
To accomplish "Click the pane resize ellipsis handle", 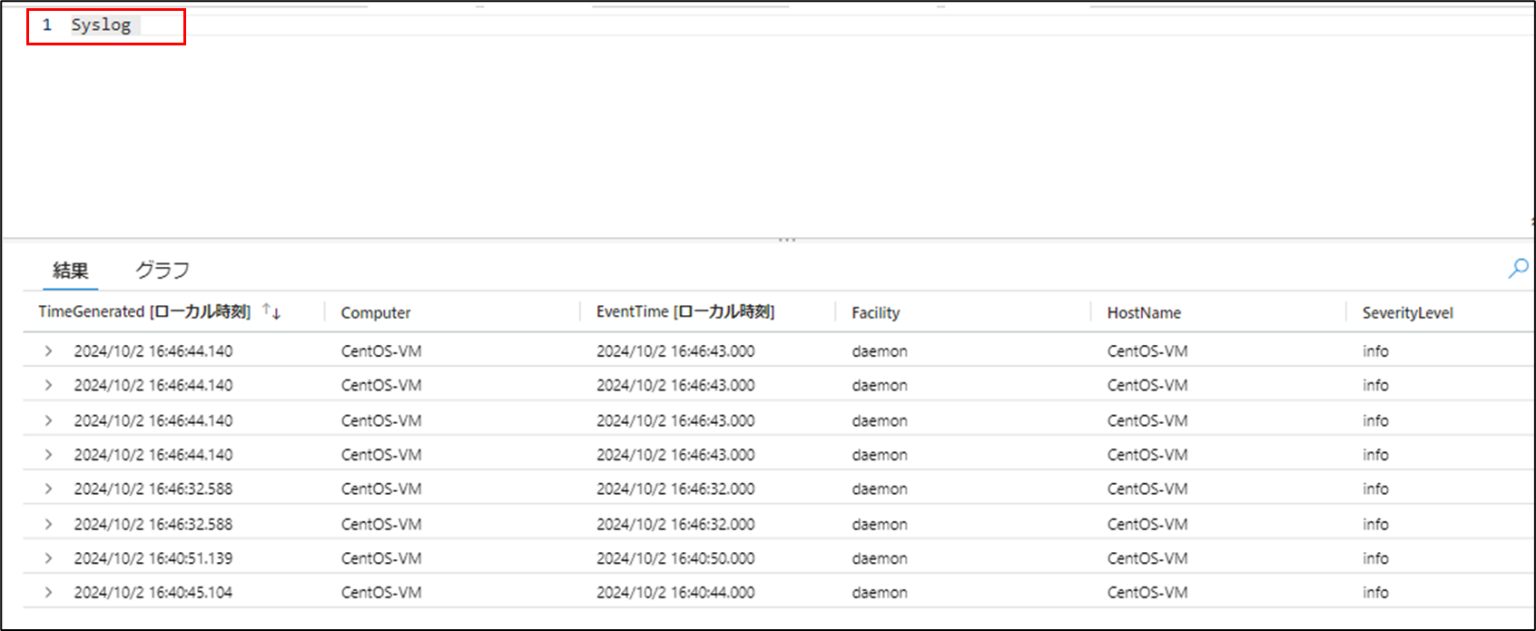I will (786, 238).
